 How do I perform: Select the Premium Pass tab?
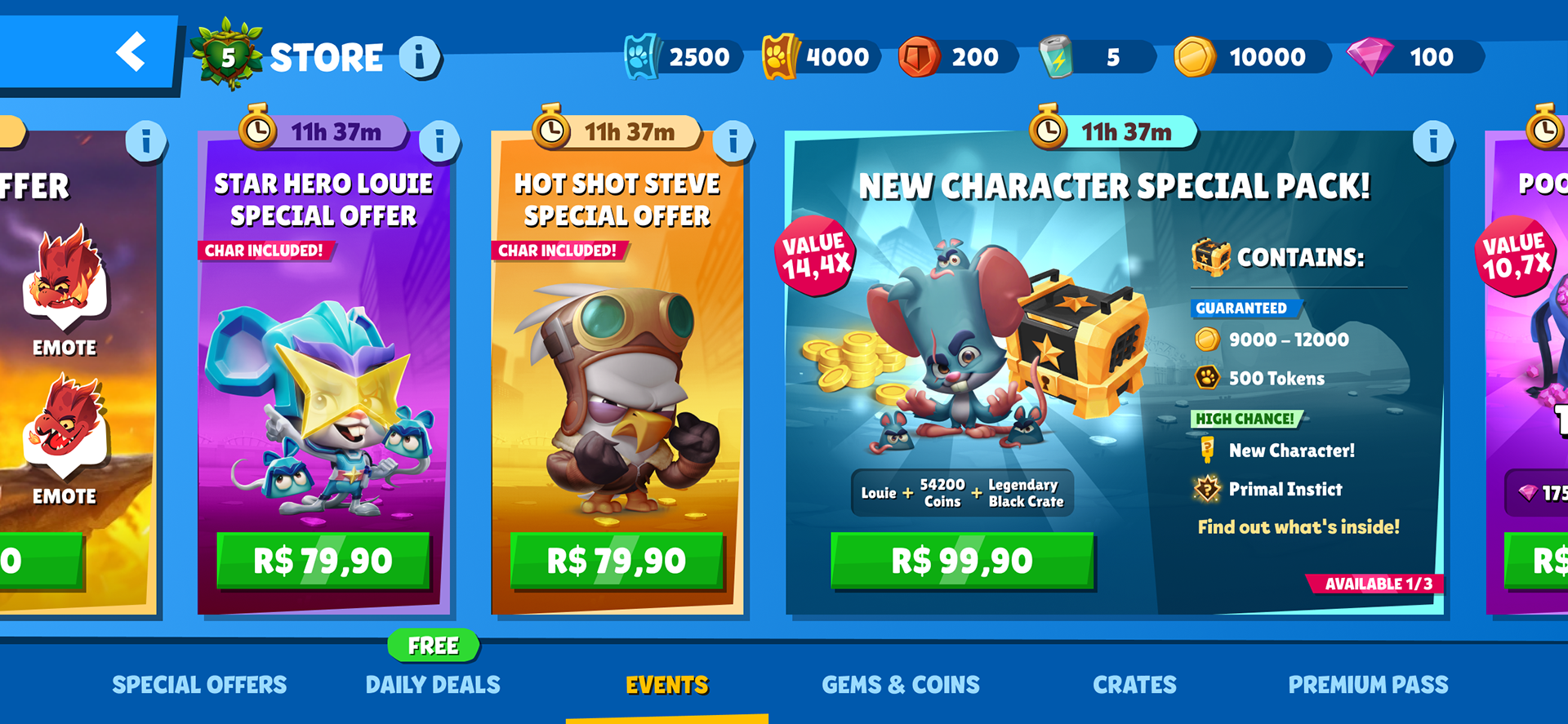pyautogui.click(x=1369, y=685)
